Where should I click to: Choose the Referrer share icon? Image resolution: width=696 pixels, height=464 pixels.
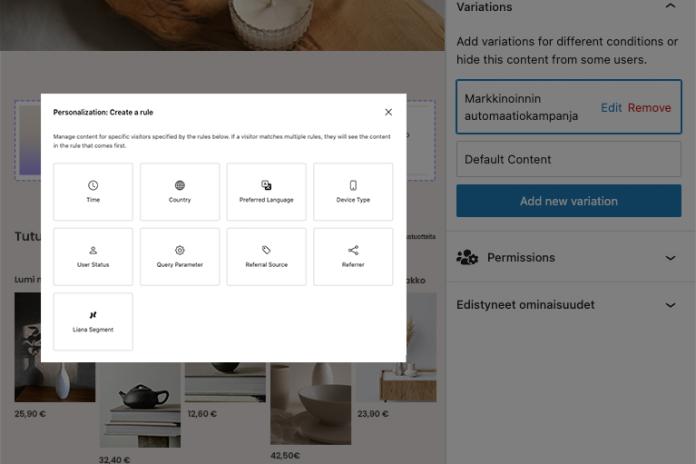353,250
